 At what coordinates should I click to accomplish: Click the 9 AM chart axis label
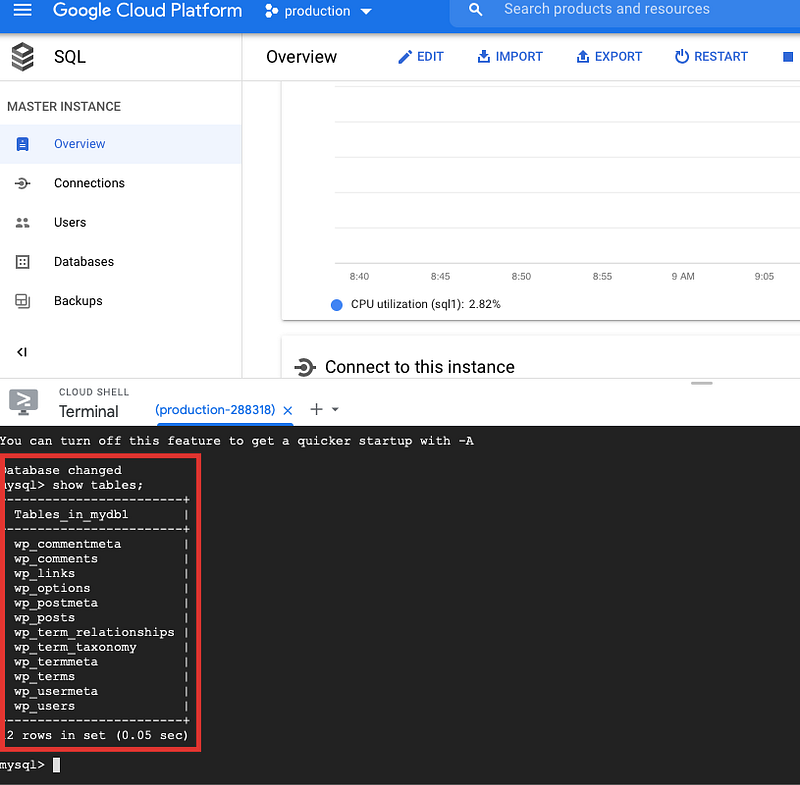683,276
